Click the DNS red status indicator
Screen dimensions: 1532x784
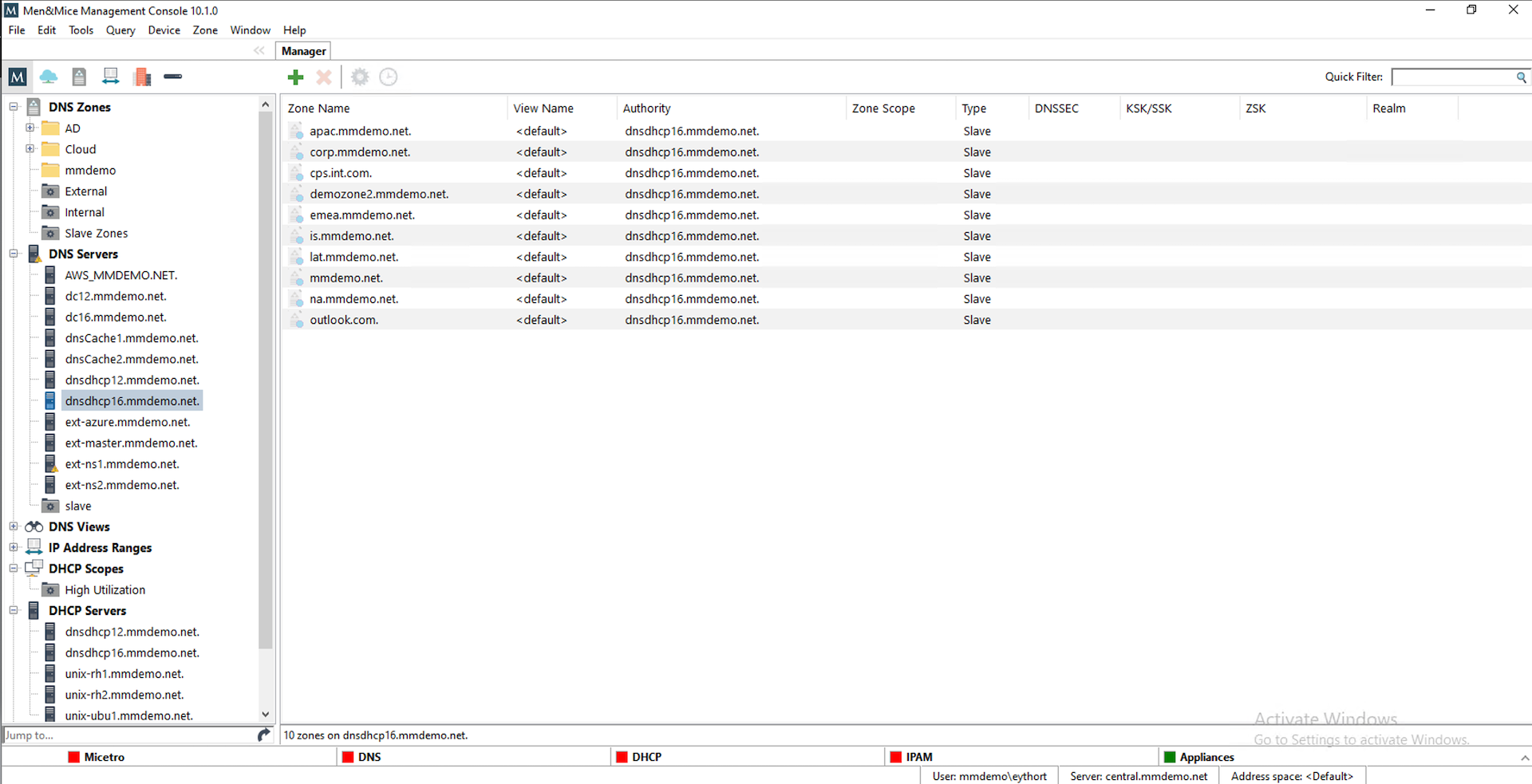tap(348, 757)
